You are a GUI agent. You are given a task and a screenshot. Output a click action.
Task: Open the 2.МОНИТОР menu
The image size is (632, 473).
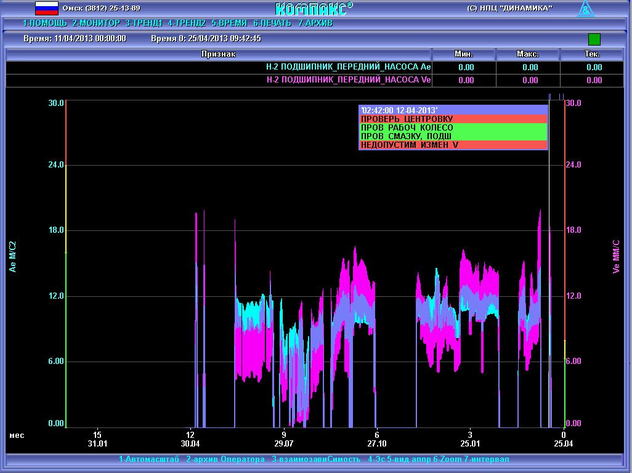click(x=97, y=21)
